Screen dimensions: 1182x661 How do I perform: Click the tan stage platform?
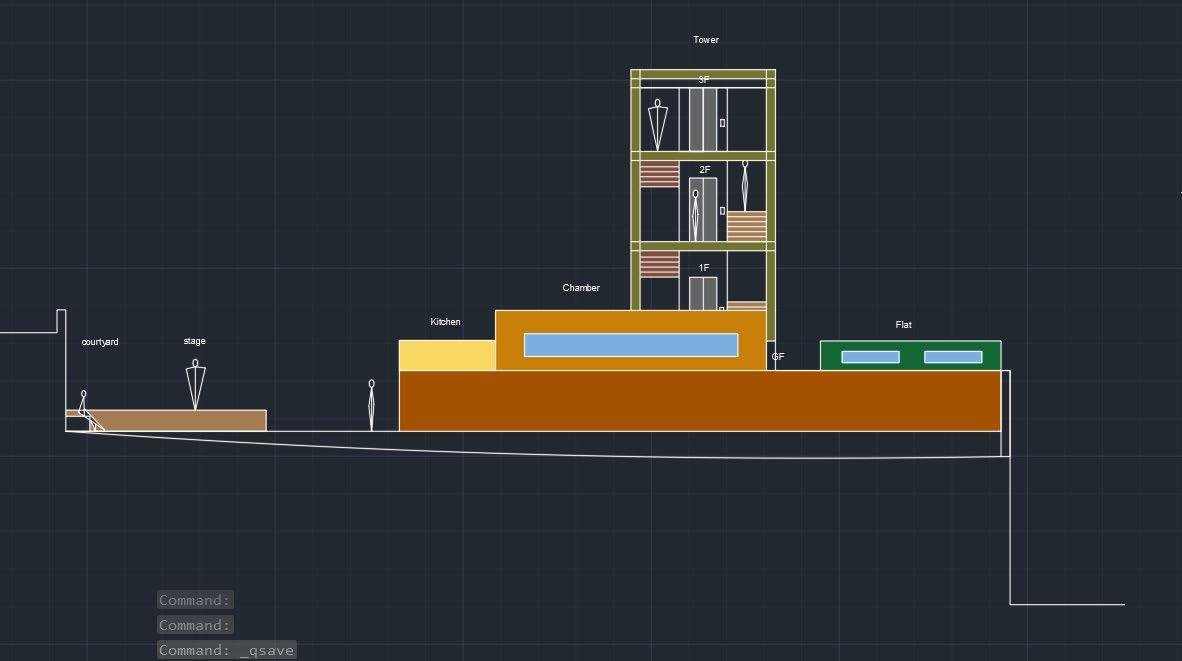[x=180, y=421]
